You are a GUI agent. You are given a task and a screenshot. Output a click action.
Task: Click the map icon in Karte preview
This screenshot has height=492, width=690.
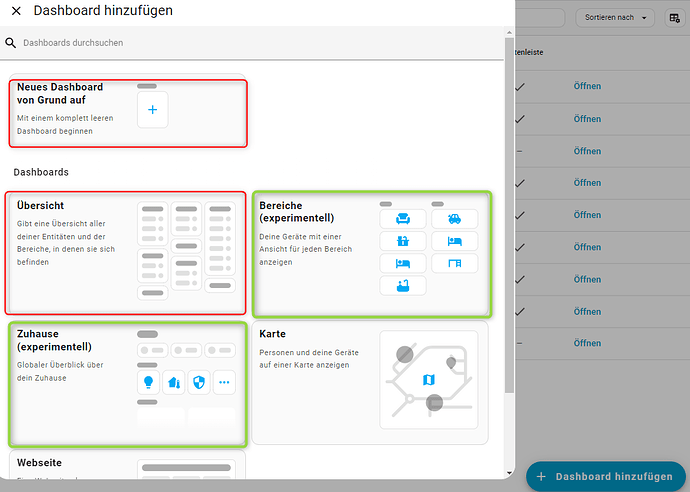coord(429,380)
